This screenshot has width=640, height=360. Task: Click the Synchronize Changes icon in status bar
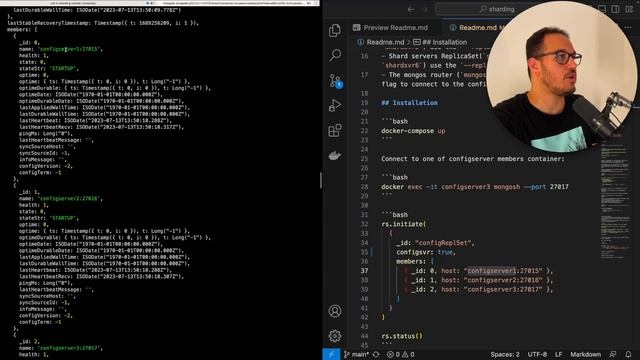[376, 354]
